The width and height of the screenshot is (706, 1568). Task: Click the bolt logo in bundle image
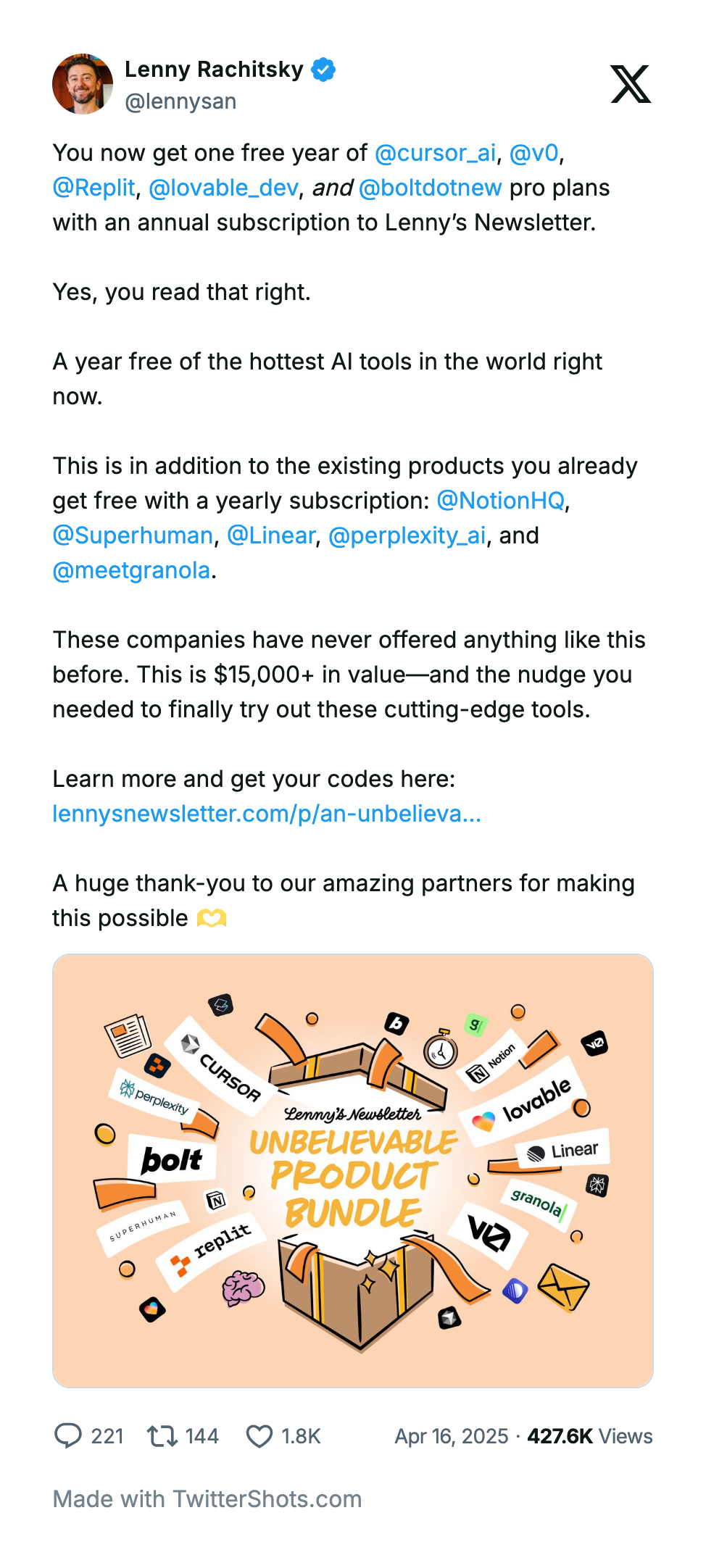(x=172, y=1159)
